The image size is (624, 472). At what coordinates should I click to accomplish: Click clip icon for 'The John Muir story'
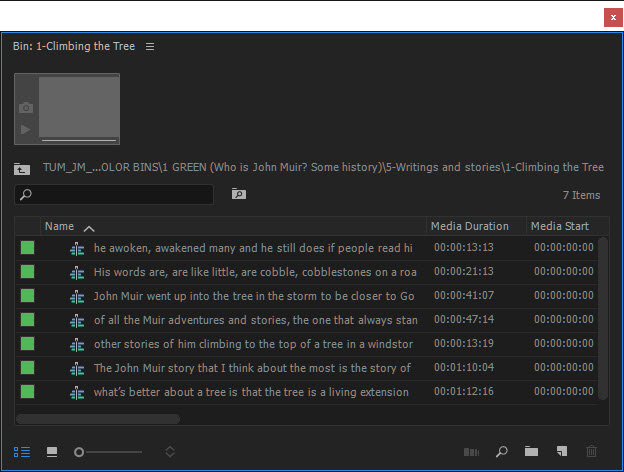[x=77, y=369]
